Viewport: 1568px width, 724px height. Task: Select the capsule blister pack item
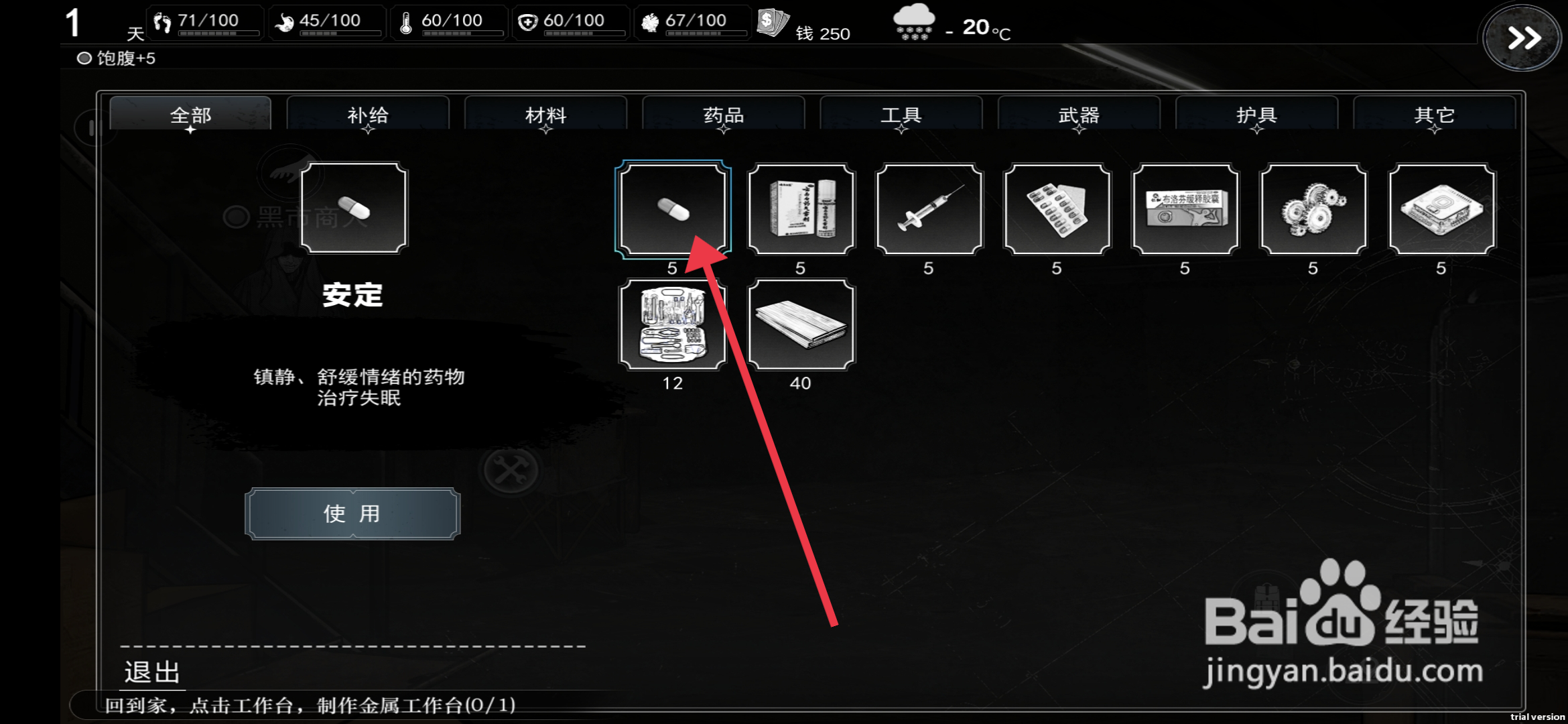click(1057, 209)
